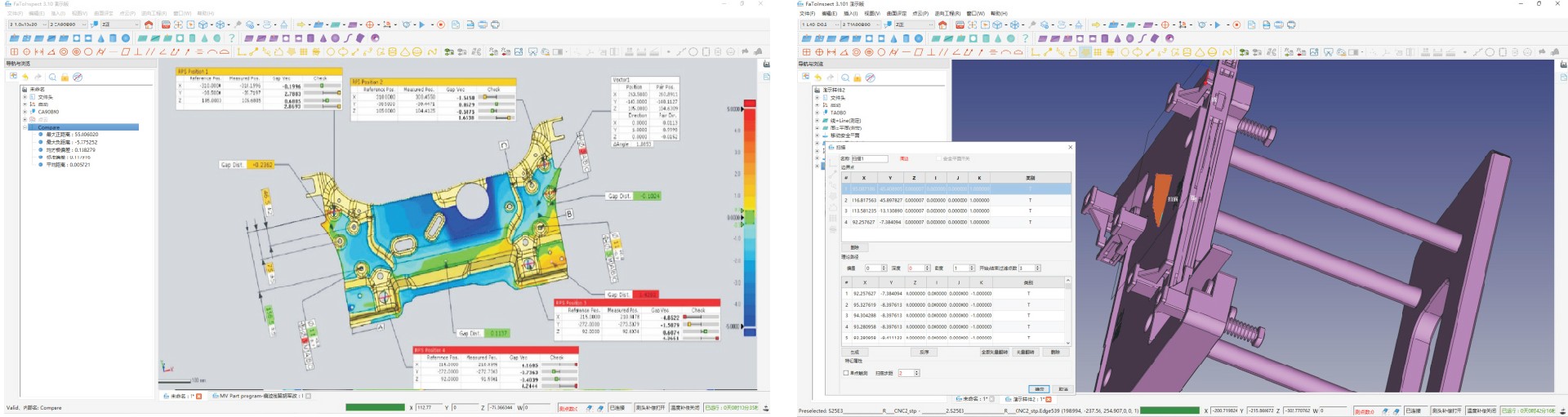The width and height of the screenshot is (1568, 417).
Task: Click the 名称 input field in scan dialog
Action: point(869,158)
